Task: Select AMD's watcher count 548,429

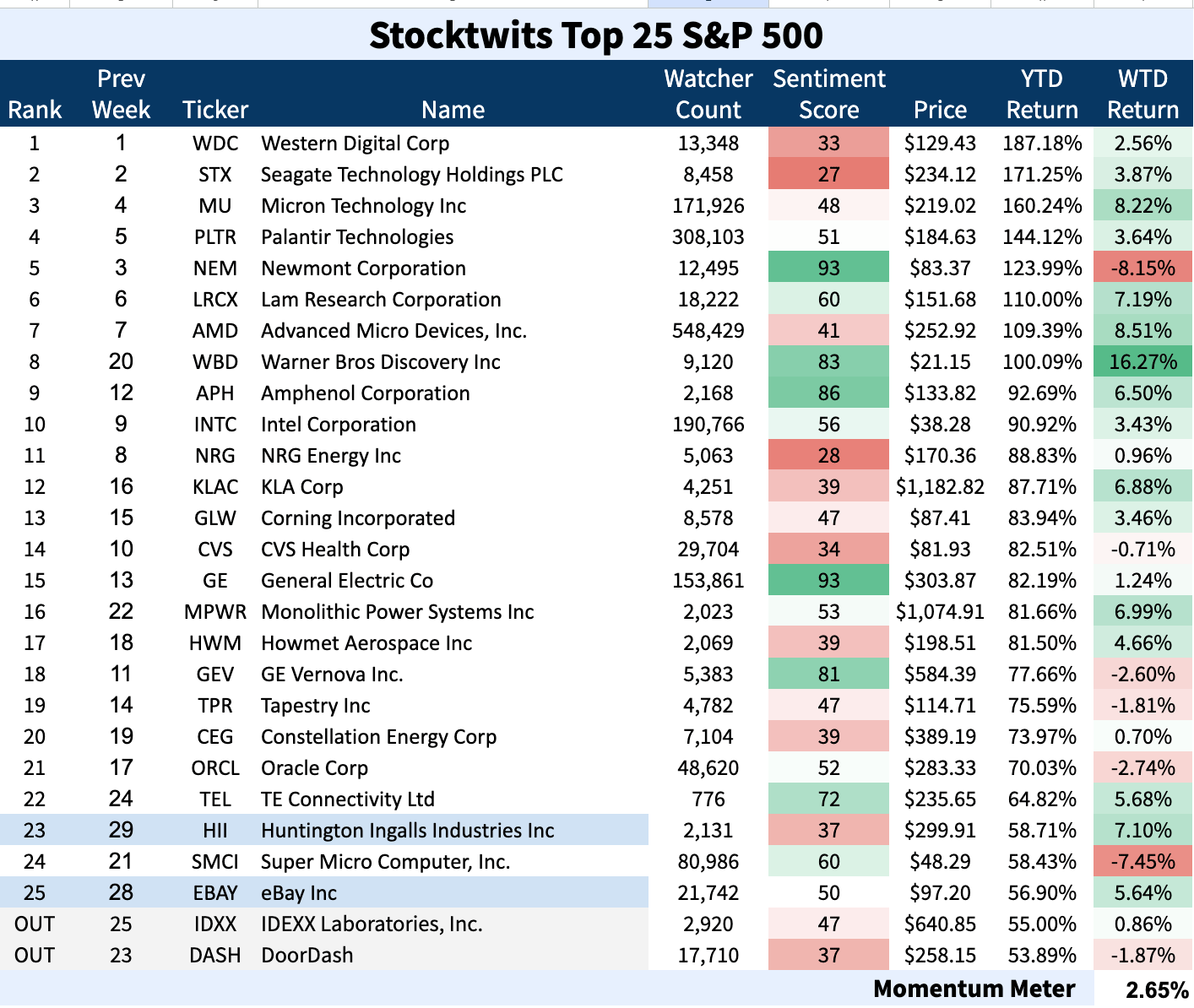Action: click(x=708, y=331)
